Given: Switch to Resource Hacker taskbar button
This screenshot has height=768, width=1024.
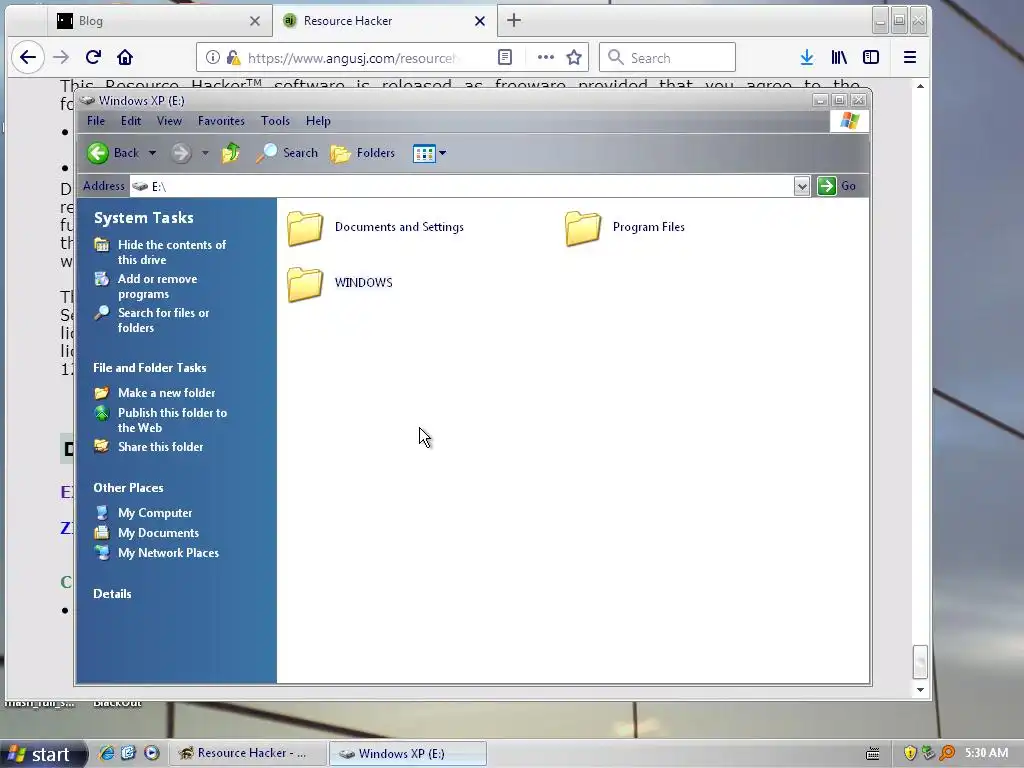Looking at the screenshot, I should [x=248, y=753].
